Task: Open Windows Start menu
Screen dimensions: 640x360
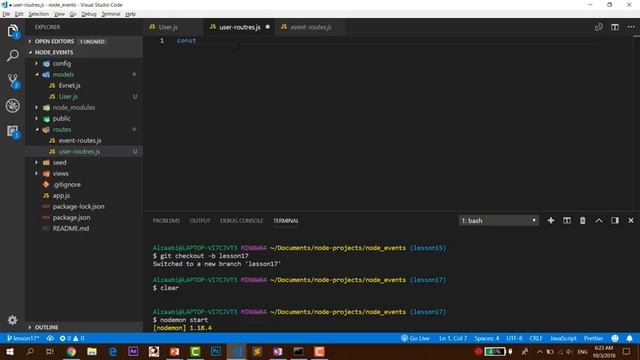Action: pyautogui.click(x=9, y=351)
